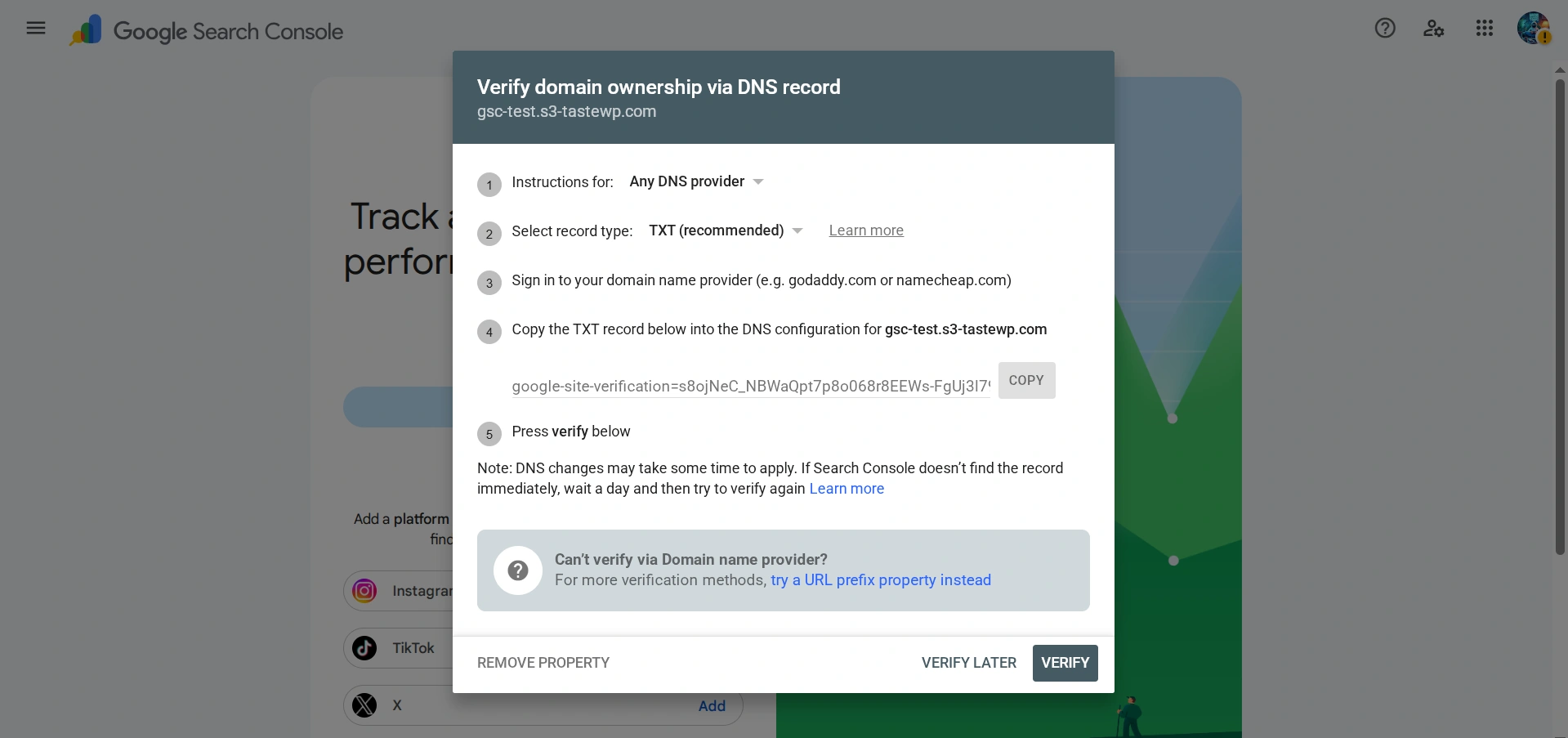
Task: Choose VERIFY LATER
Action: pos(969,663)
